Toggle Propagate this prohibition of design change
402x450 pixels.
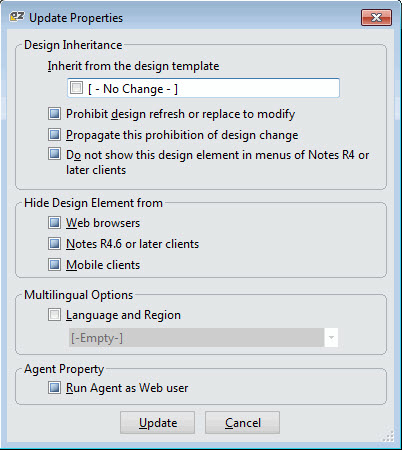(x=54, y=135)
